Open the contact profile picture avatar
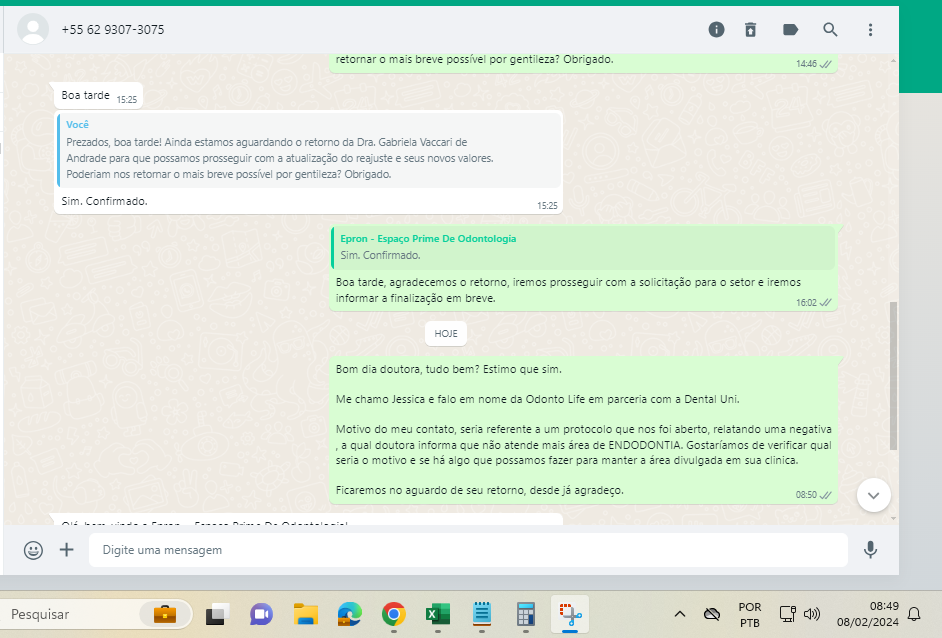942x638 pixels. [x=33, y=29]
